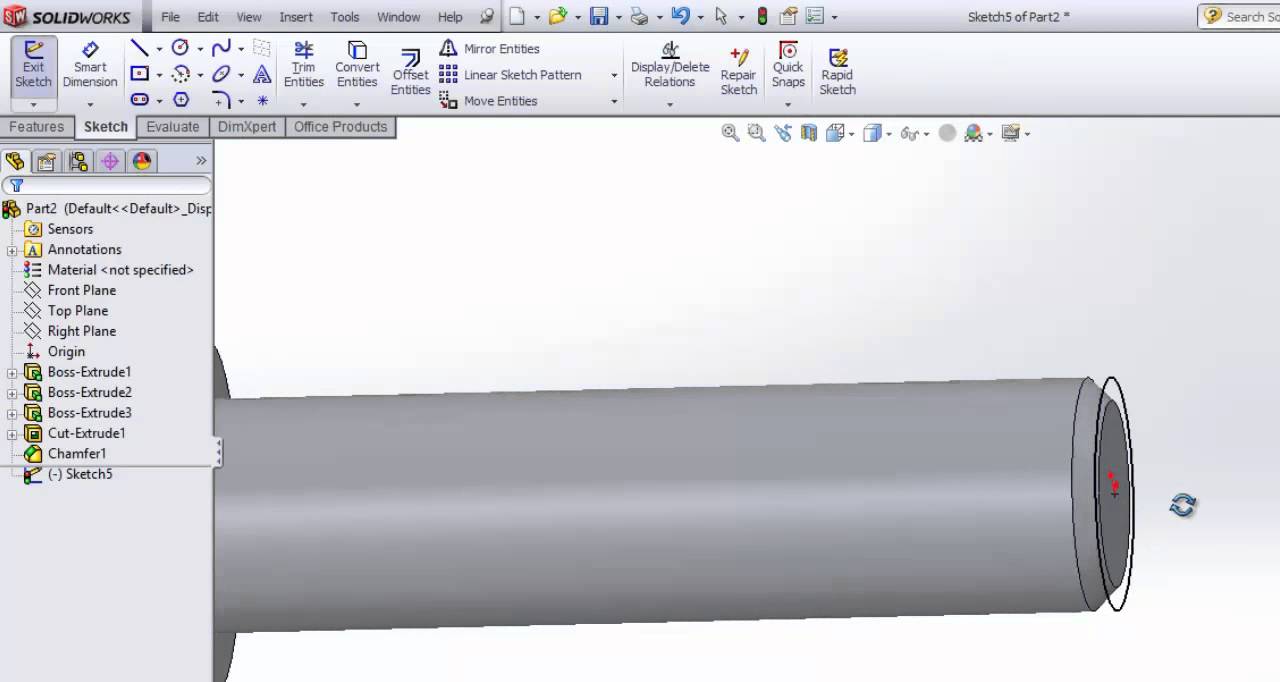Click the feature tree filter field
Image resolution: width=1280 pixels, height=682 pixels.
point(107,185)
